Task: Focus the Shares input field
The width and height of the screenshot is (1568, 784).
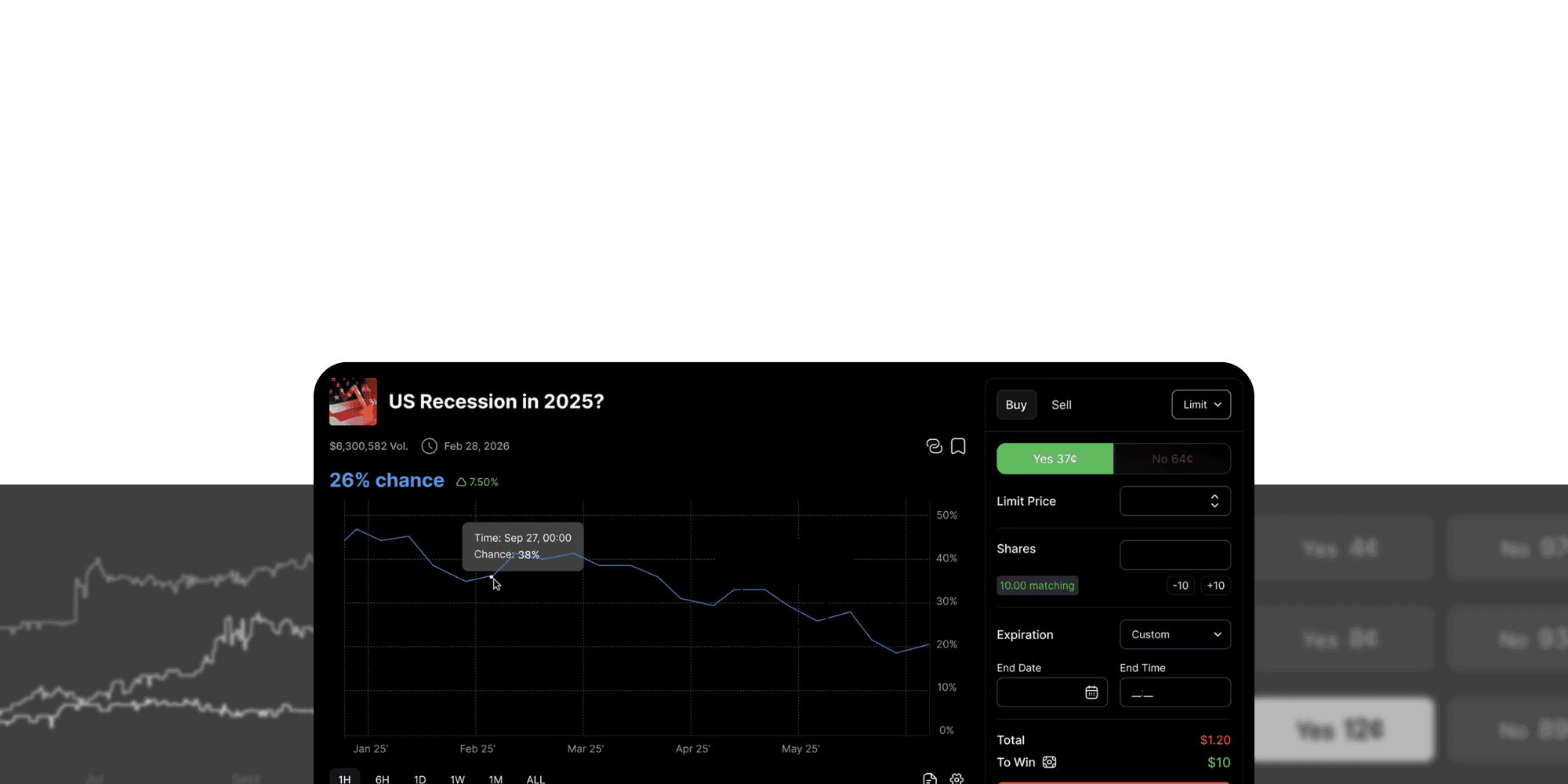Action: coord(1175,555)
